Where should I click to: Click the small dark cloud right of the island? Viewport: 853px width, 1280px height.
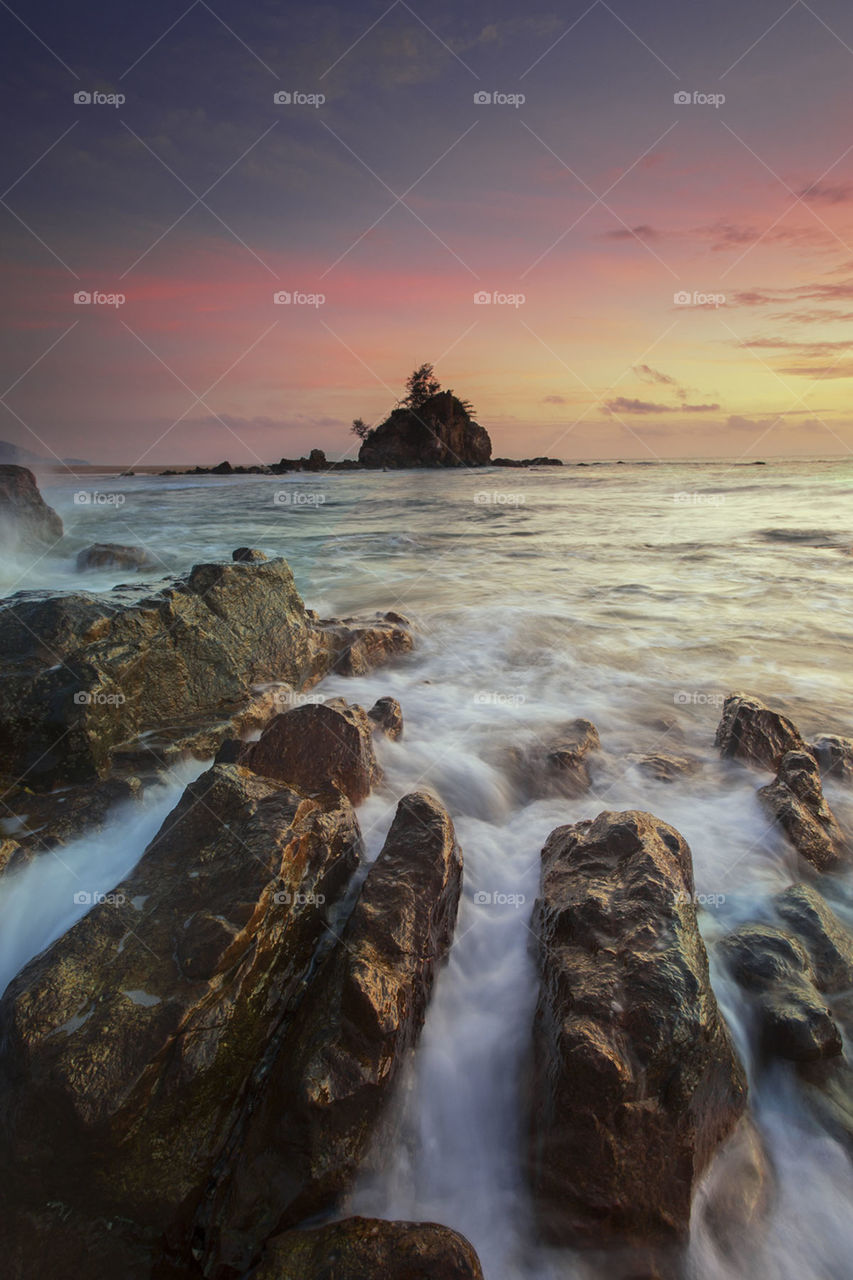coord(655,406)
